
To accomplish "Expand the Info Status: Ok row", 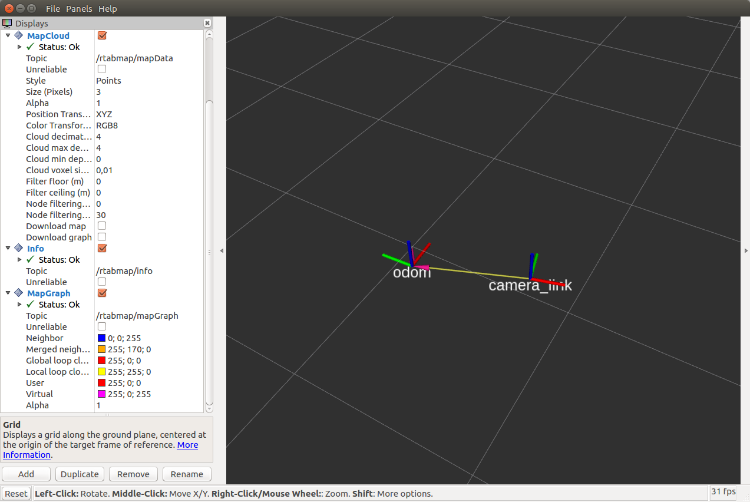I will pos(19,260).
